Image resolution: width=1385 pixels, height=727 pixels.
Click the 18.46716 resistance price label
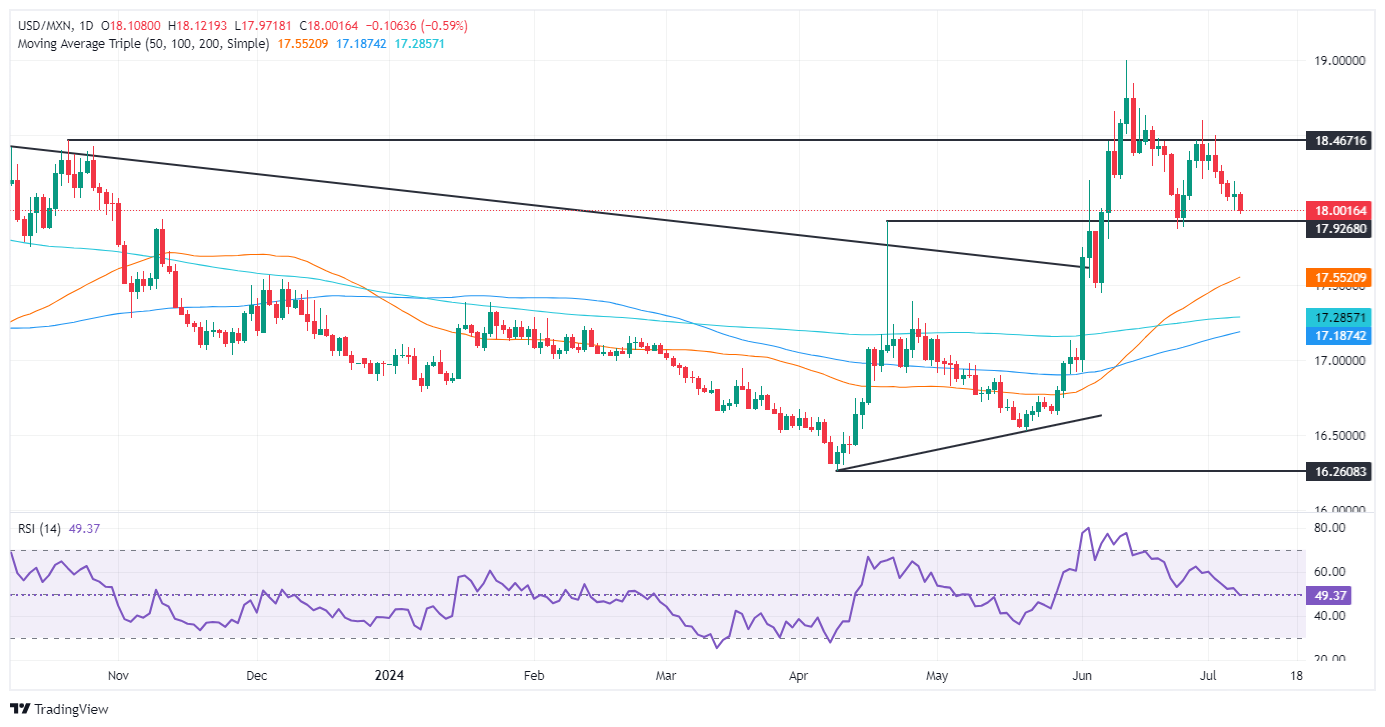click(x=1342, y=143)
